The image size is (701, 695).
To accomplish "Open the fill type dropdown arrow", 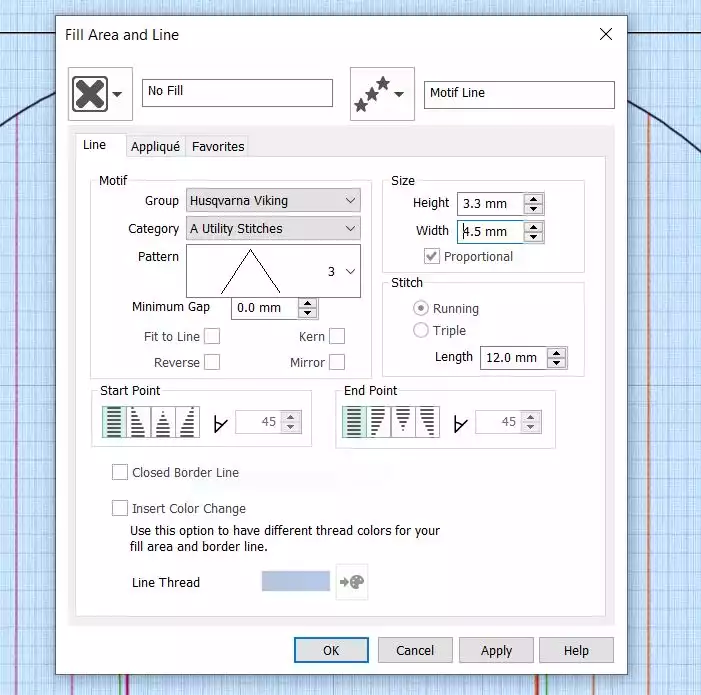I will coord(117,94).
